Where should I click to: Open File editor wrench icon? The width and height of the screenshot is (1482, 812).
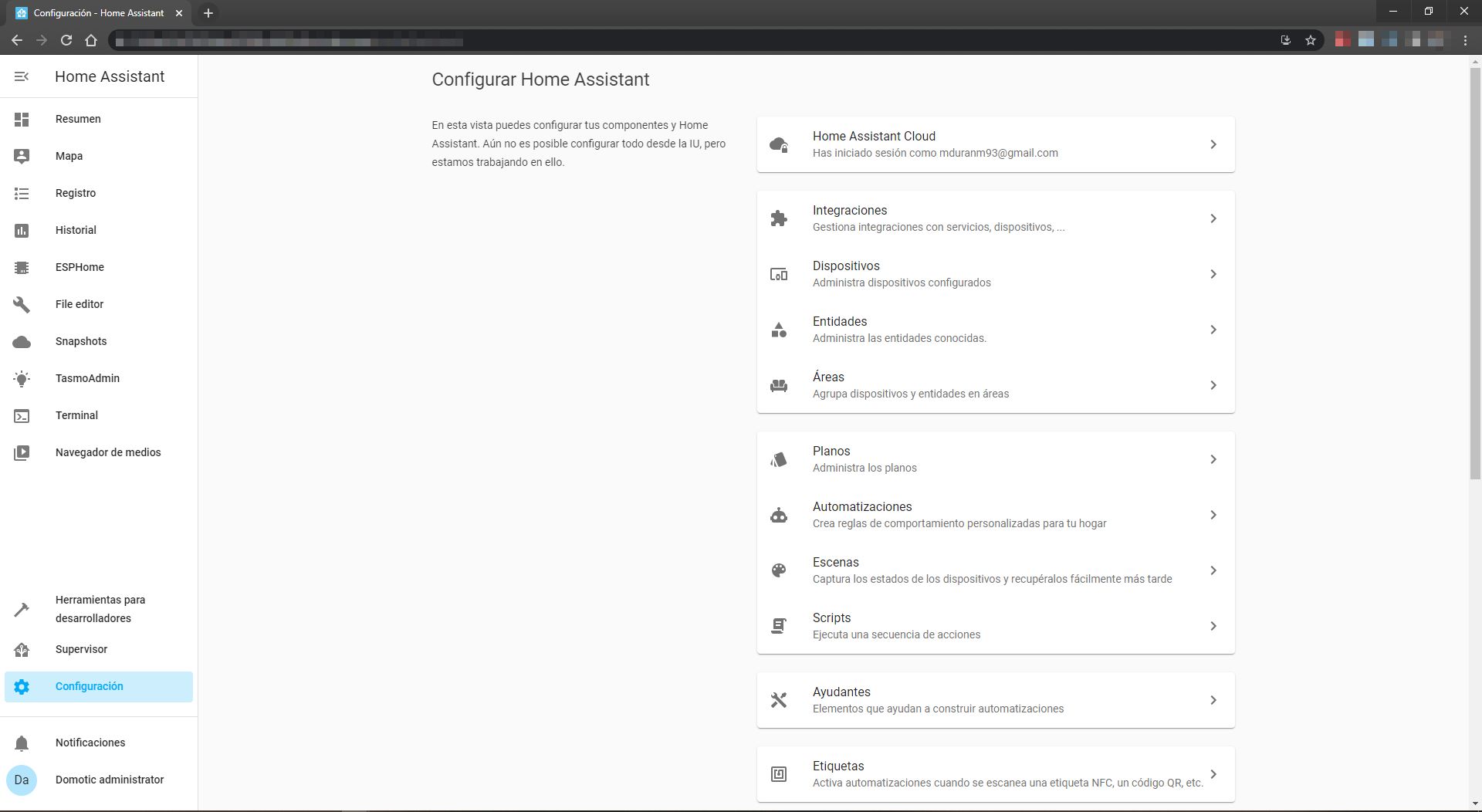[x=22, y=305]
